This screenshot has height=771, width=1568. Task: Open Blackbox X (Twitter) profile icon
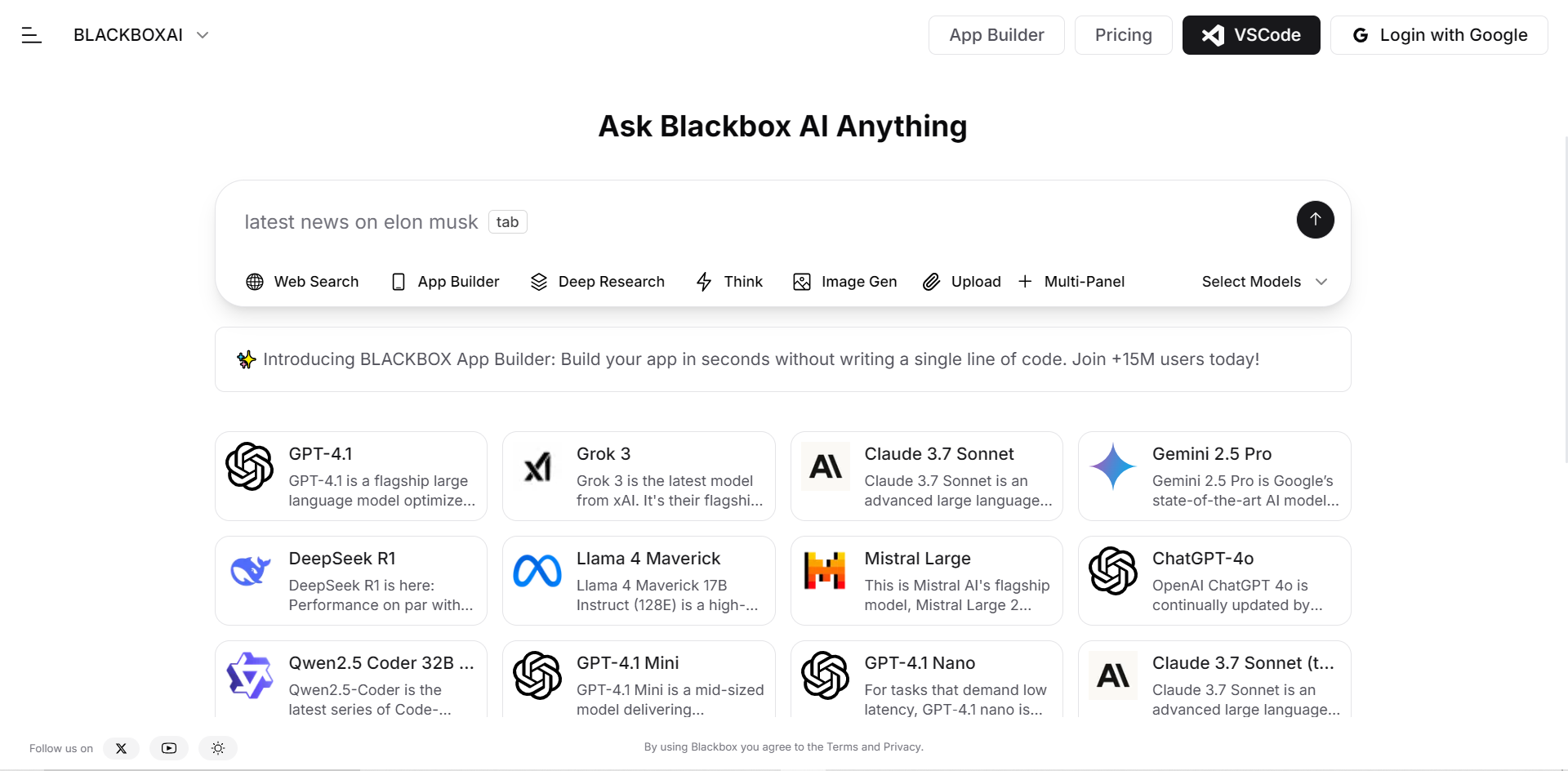[121, 748]
